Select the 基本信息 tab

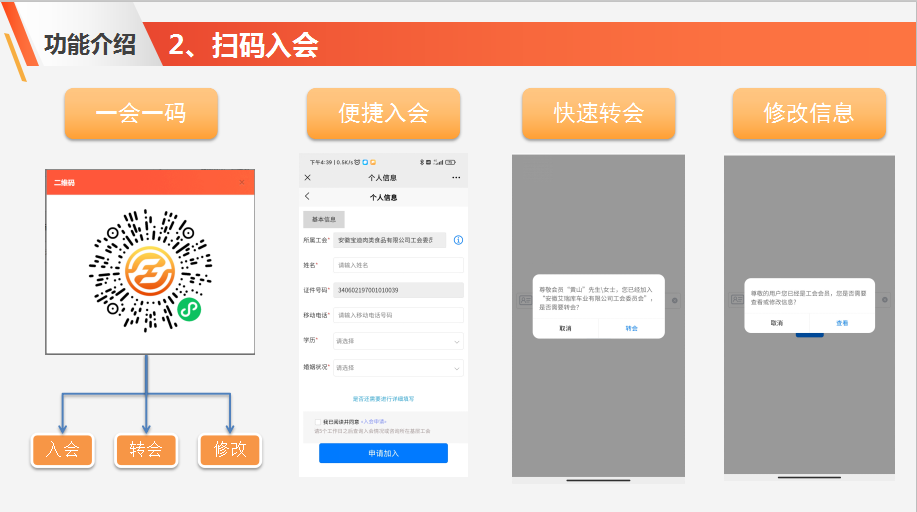pos(324,219)
